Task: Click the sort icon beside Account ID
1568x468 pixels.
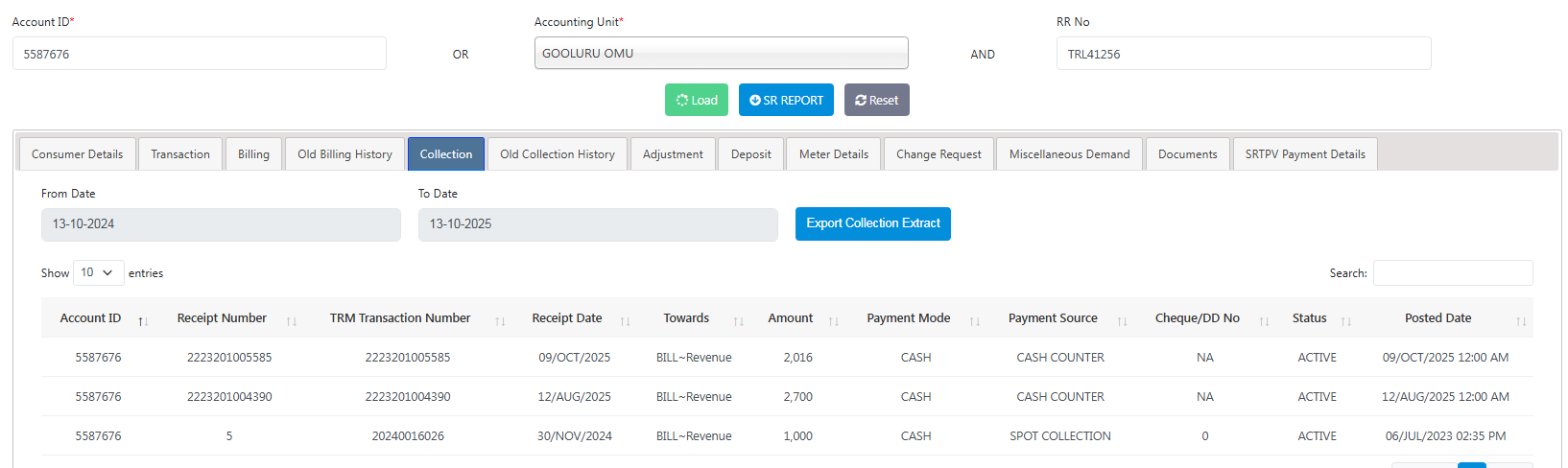Action: click(143, 321)
